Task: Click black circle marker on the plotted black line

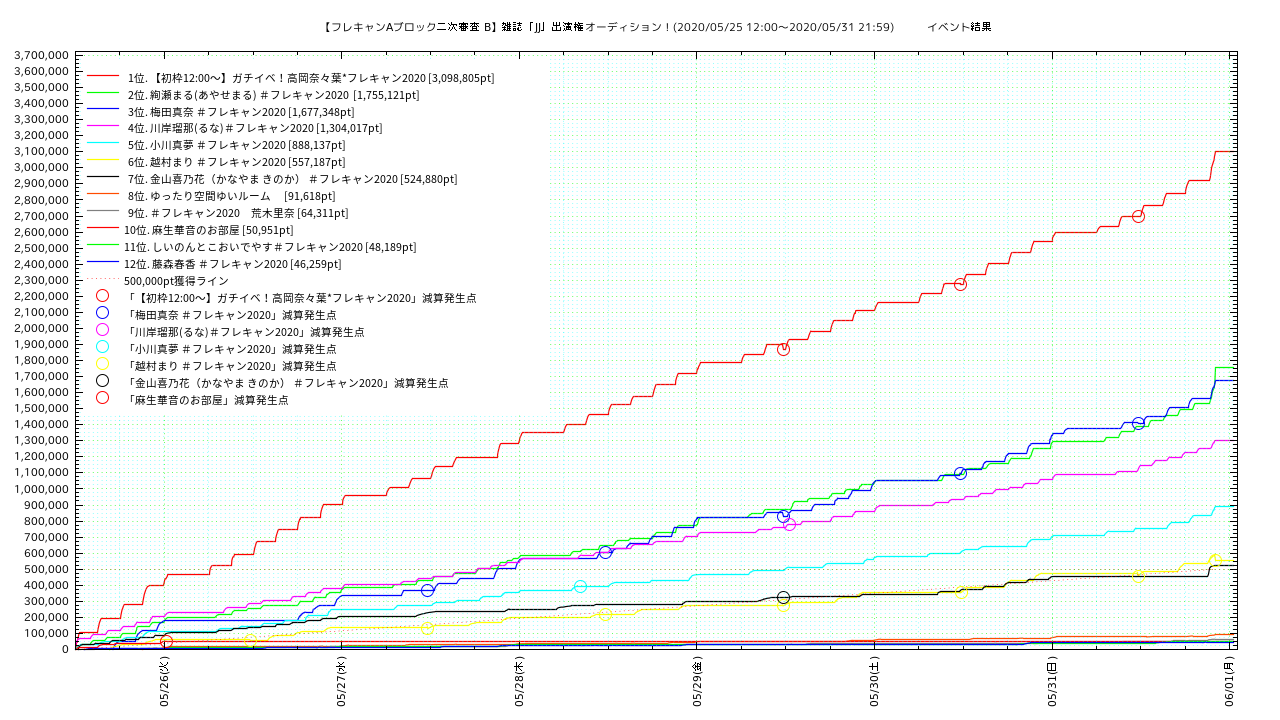Action: point(783,597)
